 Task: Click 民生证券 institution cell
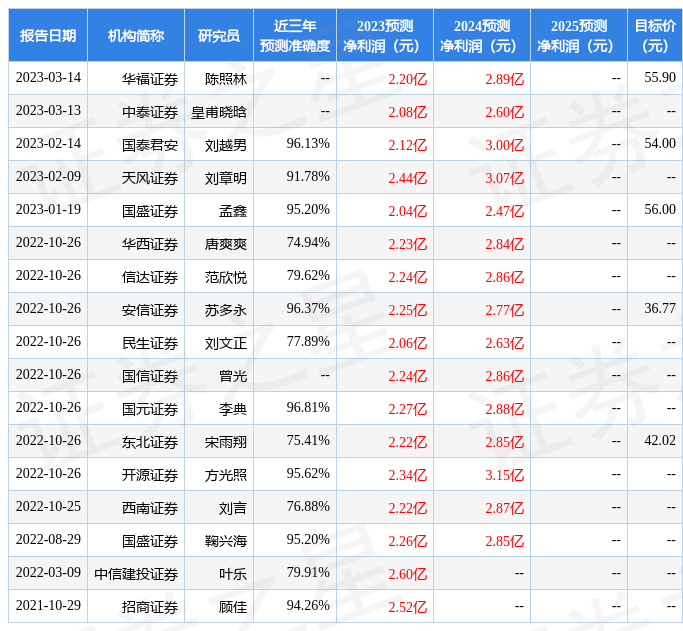tap(150, 344)
